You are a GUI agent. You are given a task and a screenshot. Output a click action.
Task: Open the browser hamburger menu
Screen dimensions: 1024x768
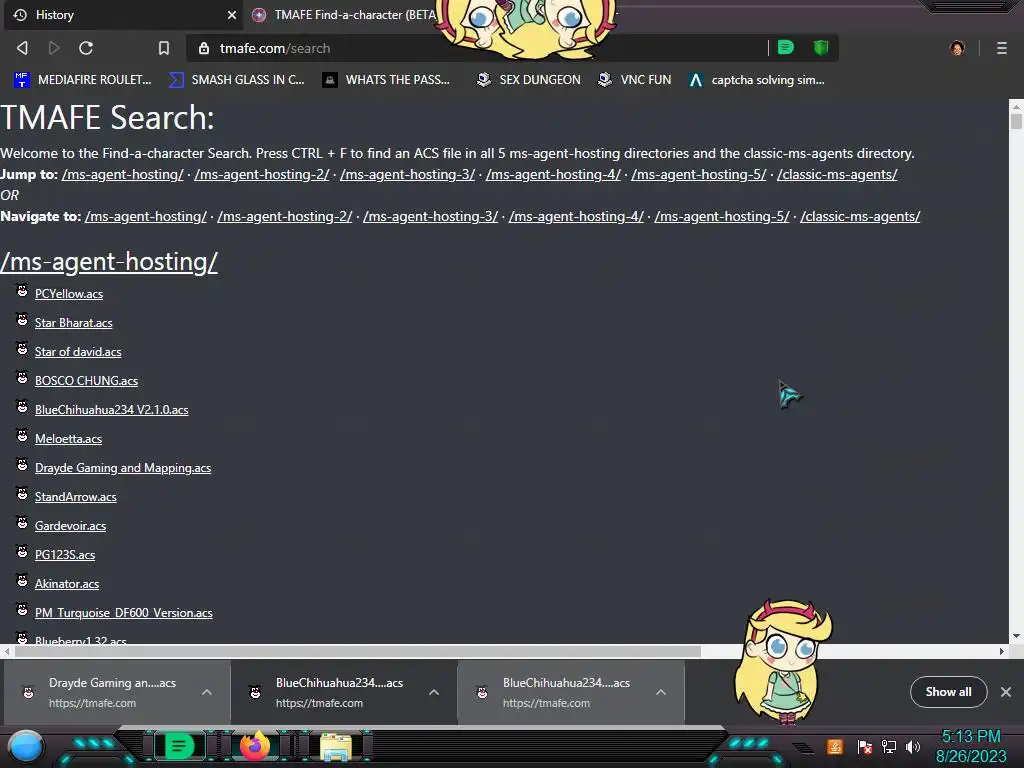pyautogui.click(x=1002, y=48)
